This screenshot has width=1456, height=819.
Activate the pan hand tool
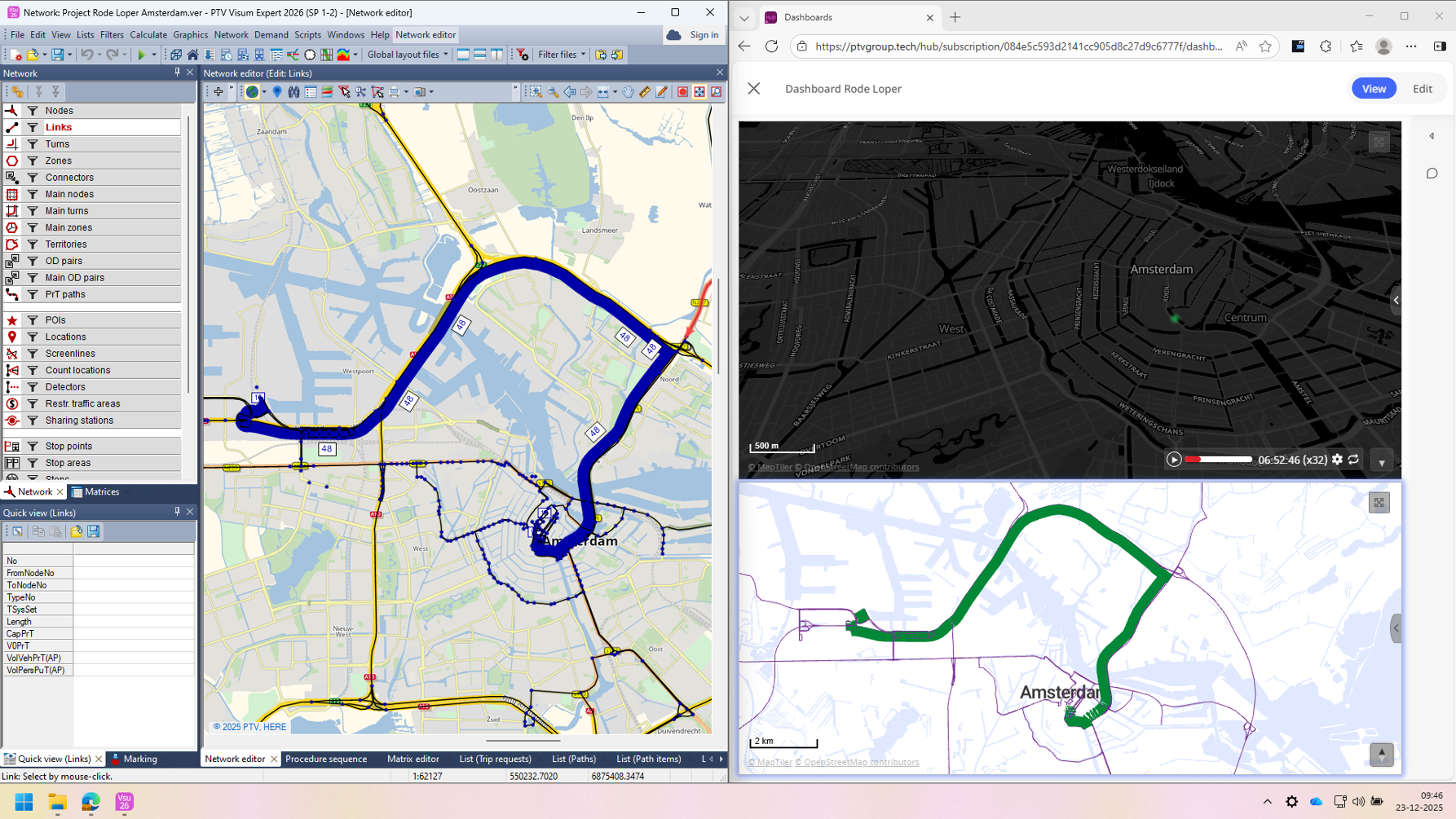628,92
